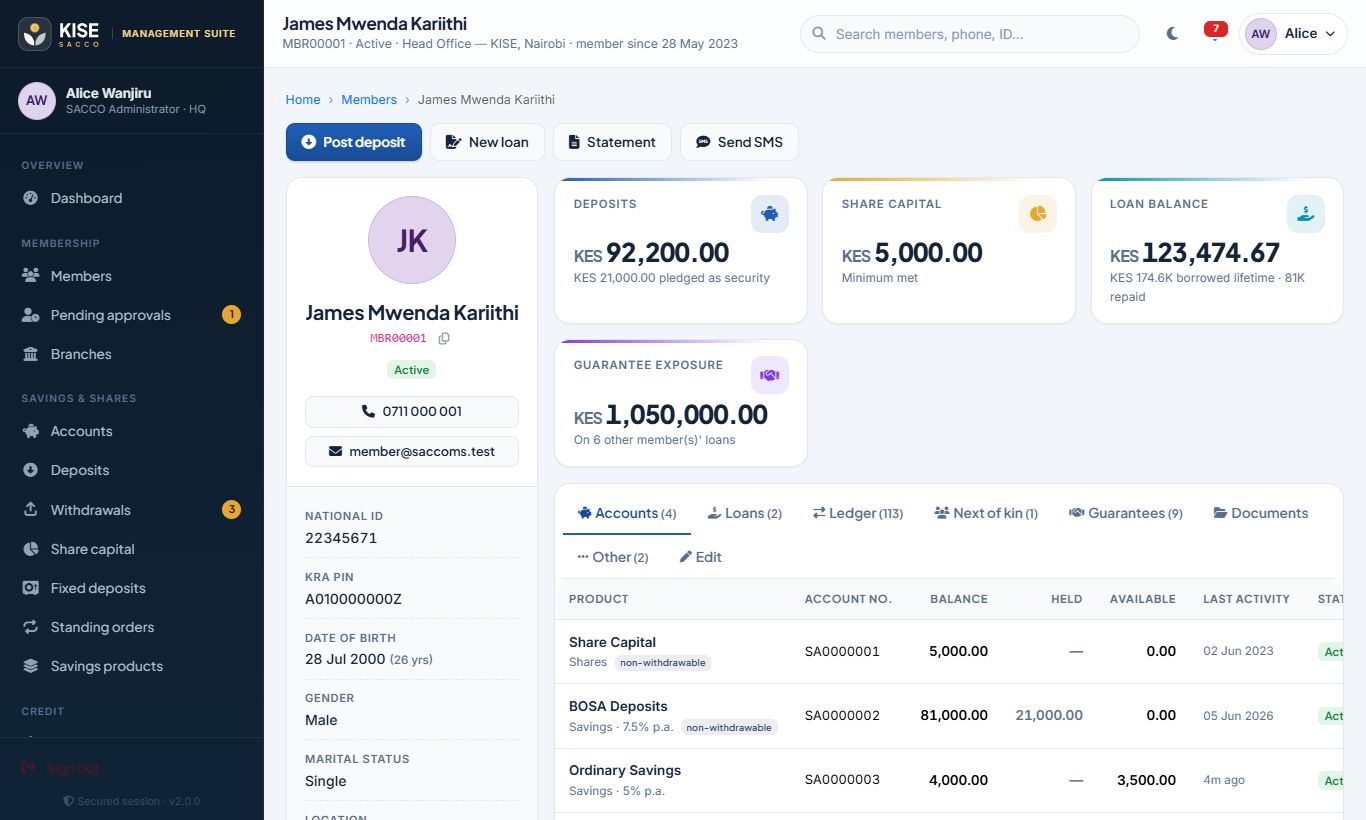
Task: Switch to the Documents tab
Action: click(1260, 513)
